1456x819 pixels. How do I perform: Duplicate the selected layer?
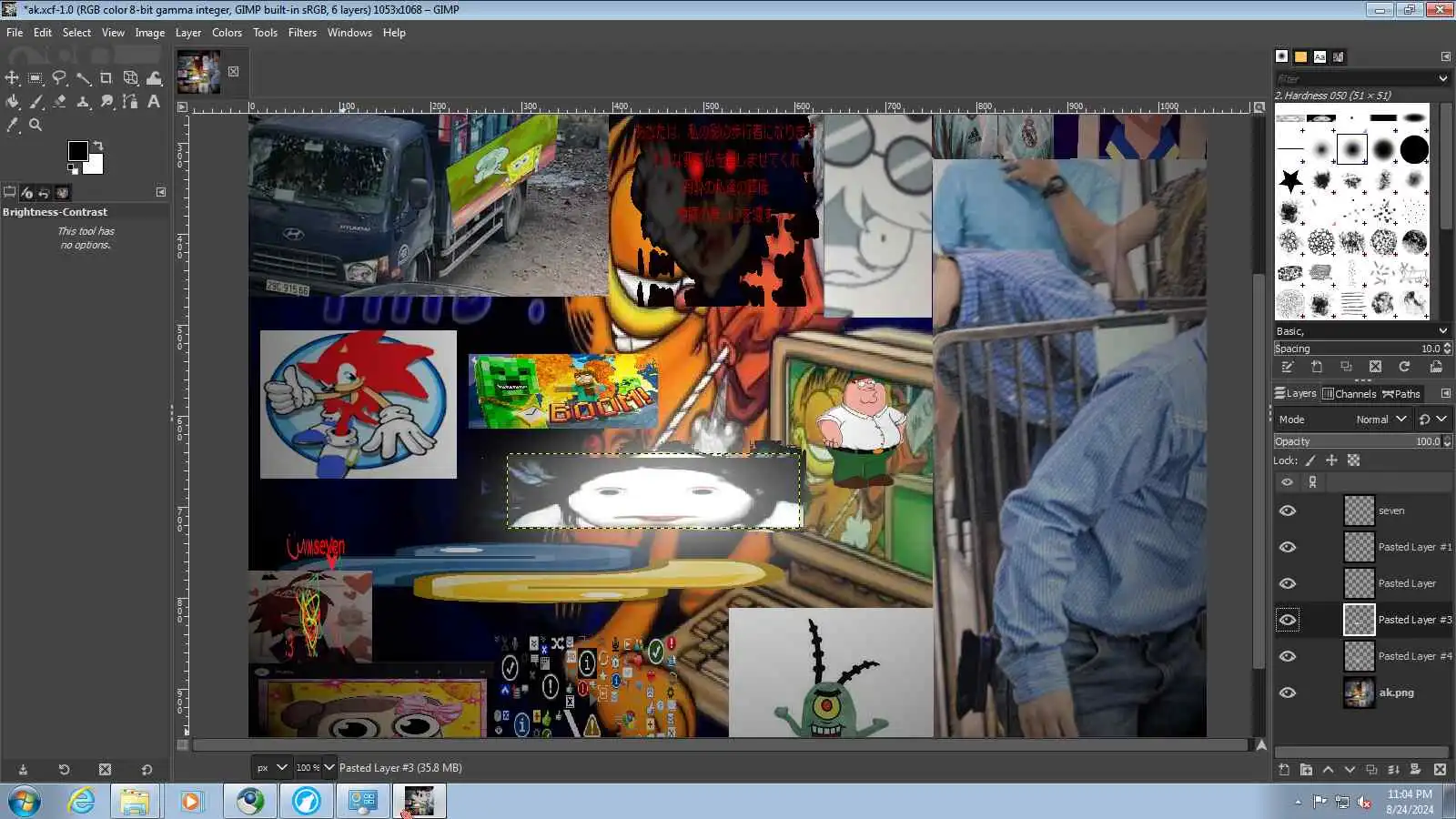point(1371,770)
